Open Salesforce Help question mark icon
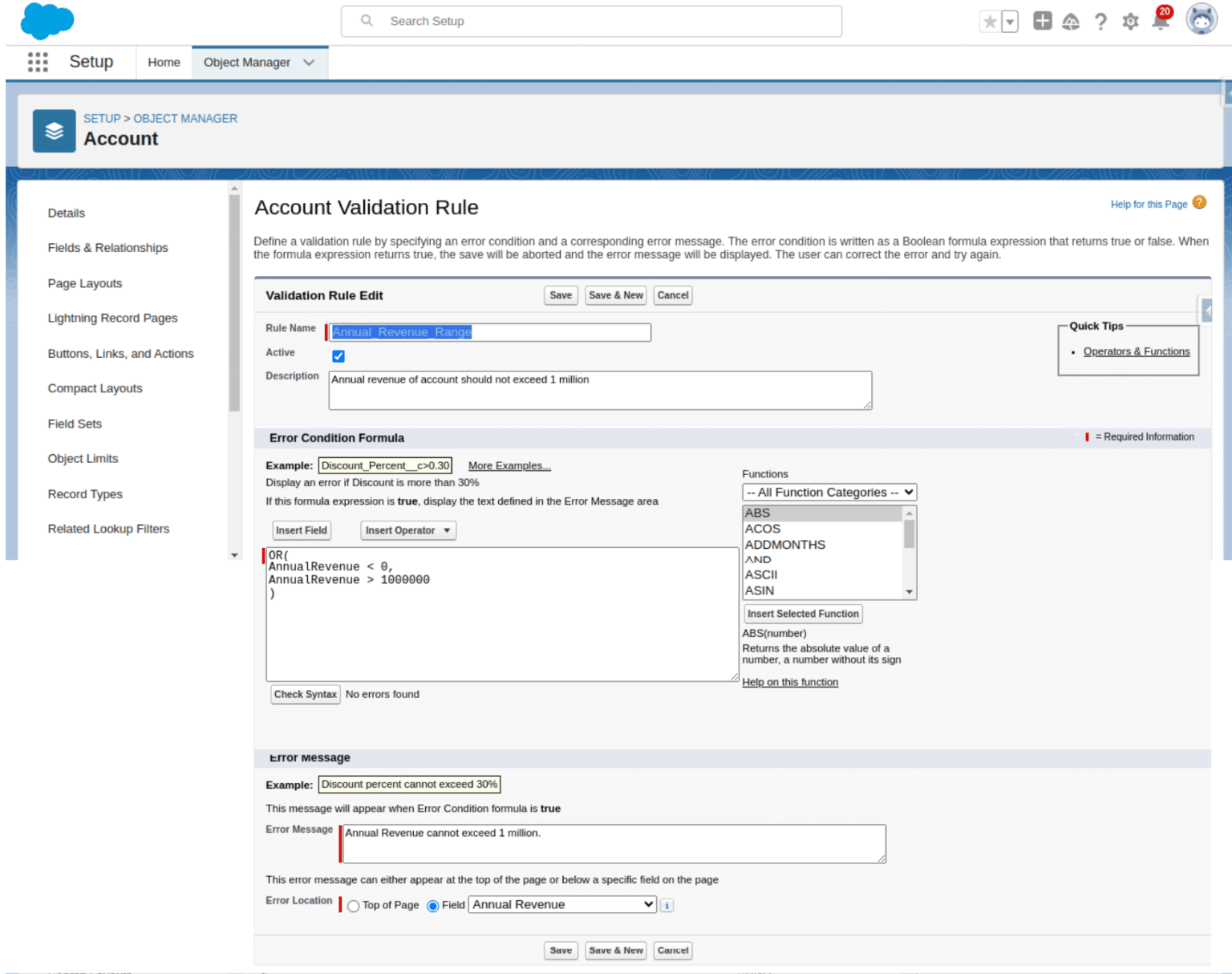Image resolution: width=1232 pixels, height=974 pixels. [1100, 22]
